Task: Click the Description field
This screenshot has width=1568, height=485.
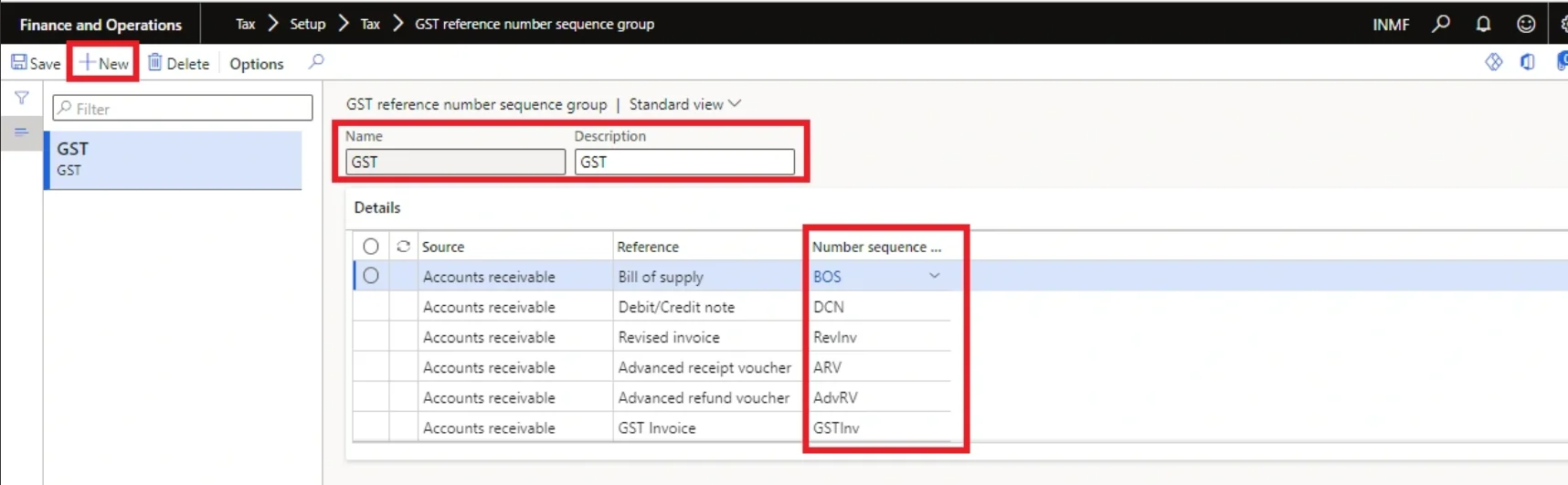Action: tap(684, 162)
